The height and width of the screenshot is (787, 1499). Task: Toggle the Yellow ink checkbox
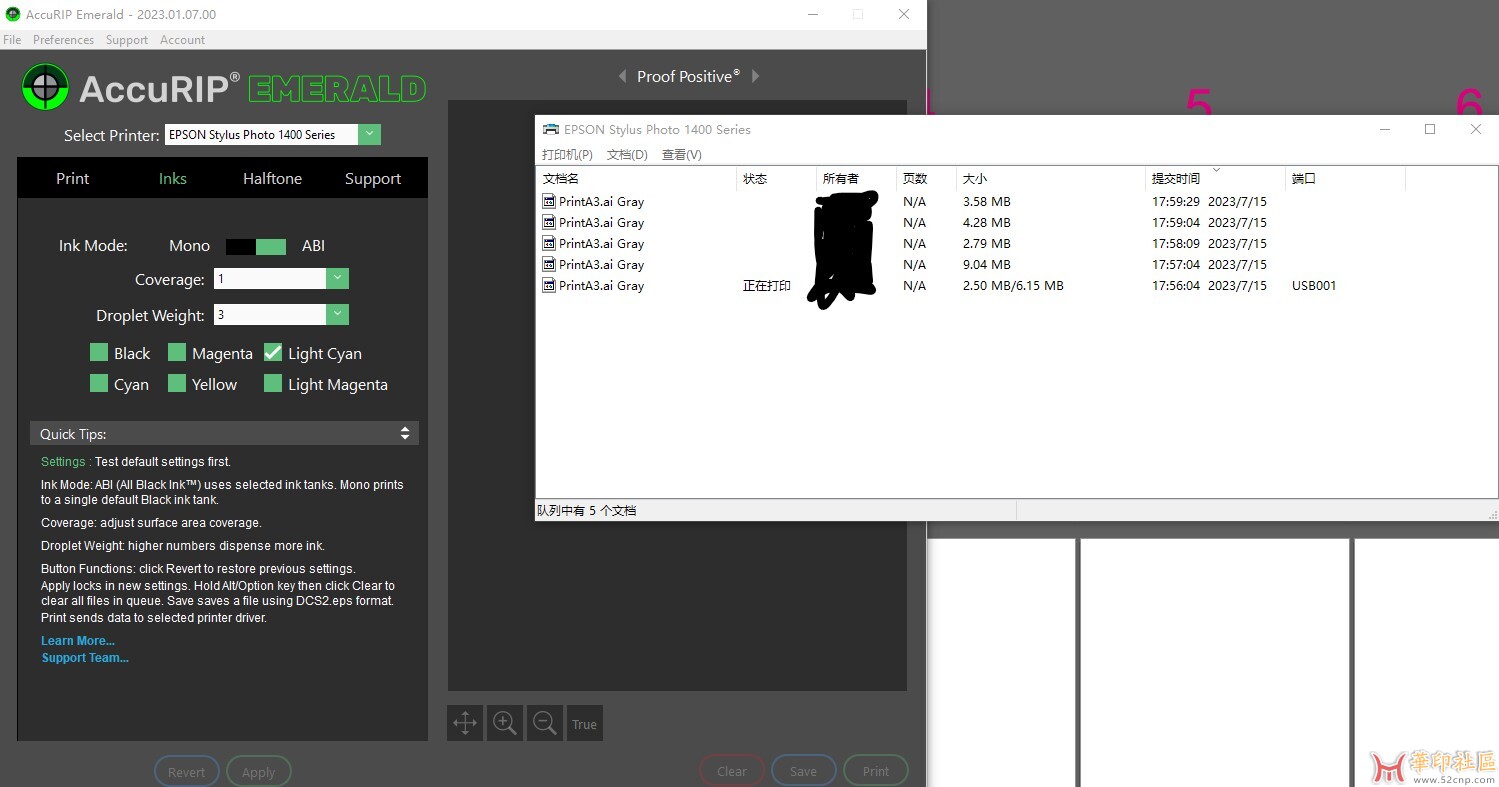tap(177, 383)
